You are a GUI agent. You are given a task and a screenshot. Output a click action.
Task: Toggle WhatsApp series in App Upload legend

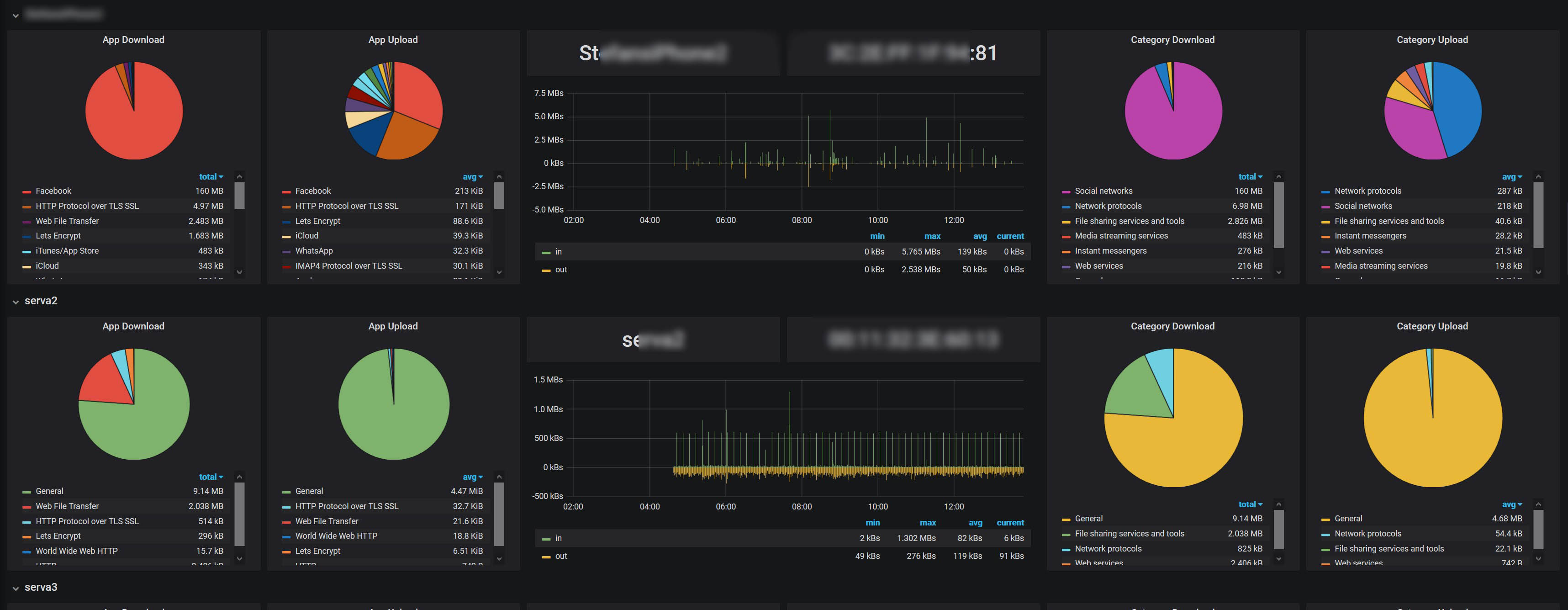[x=313, y=251]
